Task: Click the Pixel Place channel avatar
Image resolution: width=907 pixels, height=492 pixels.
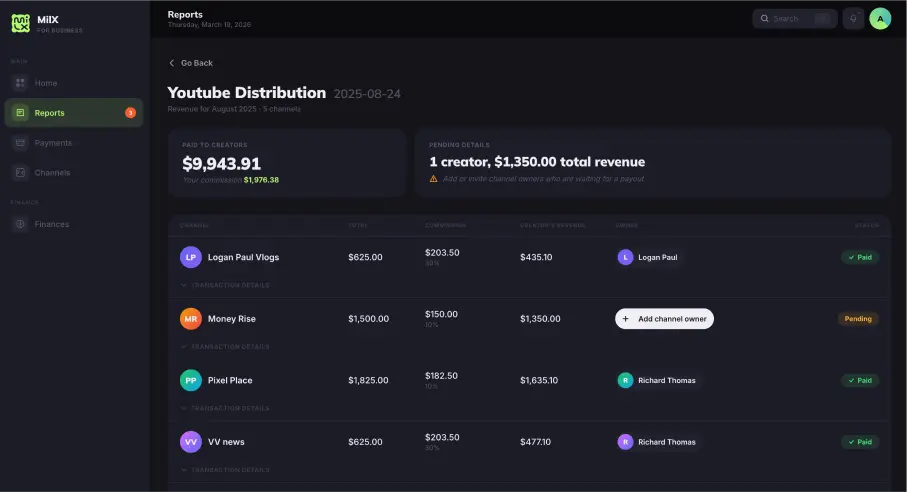Action: (x=191, y=380)
